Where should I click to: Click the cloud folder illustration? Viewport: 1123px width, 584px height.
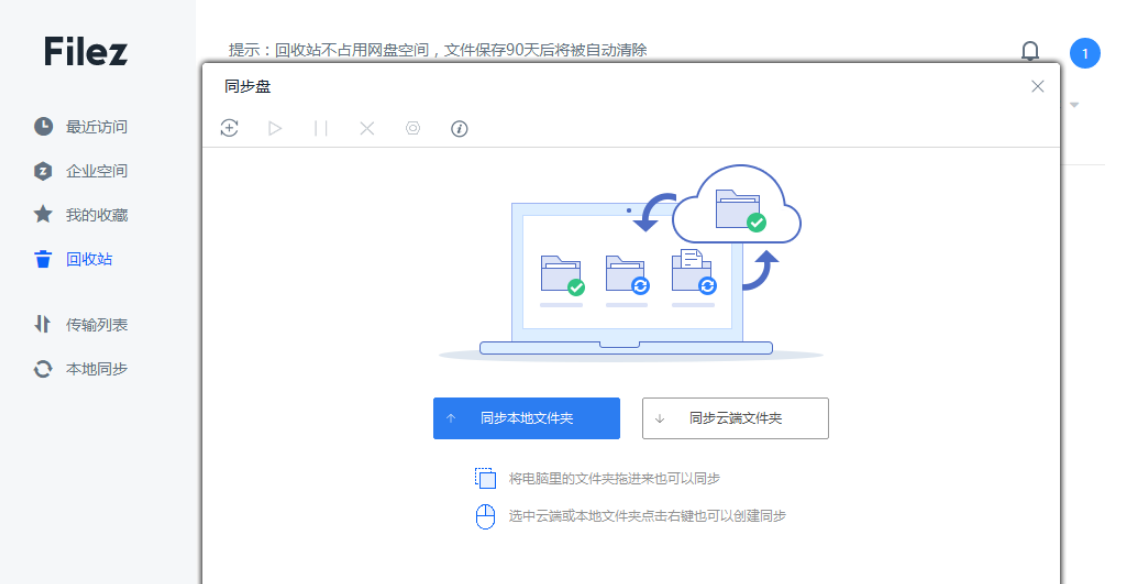coord(737,206)
